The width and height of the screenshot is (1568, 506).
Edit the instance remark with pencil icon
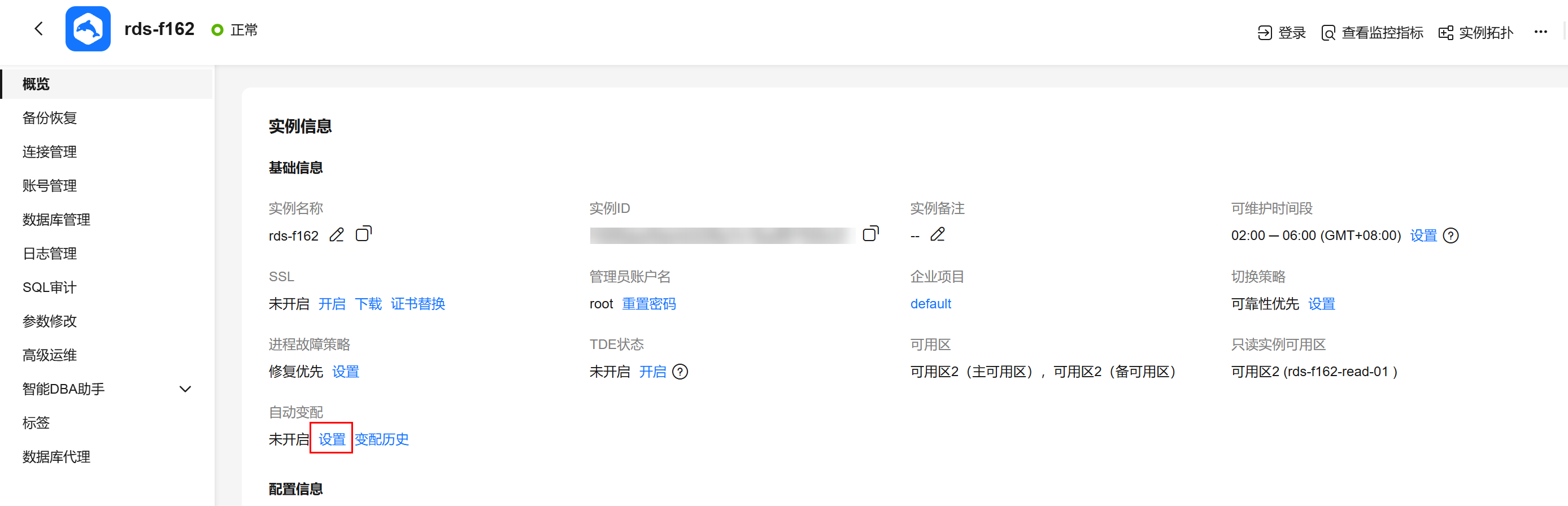click(938, 235)
